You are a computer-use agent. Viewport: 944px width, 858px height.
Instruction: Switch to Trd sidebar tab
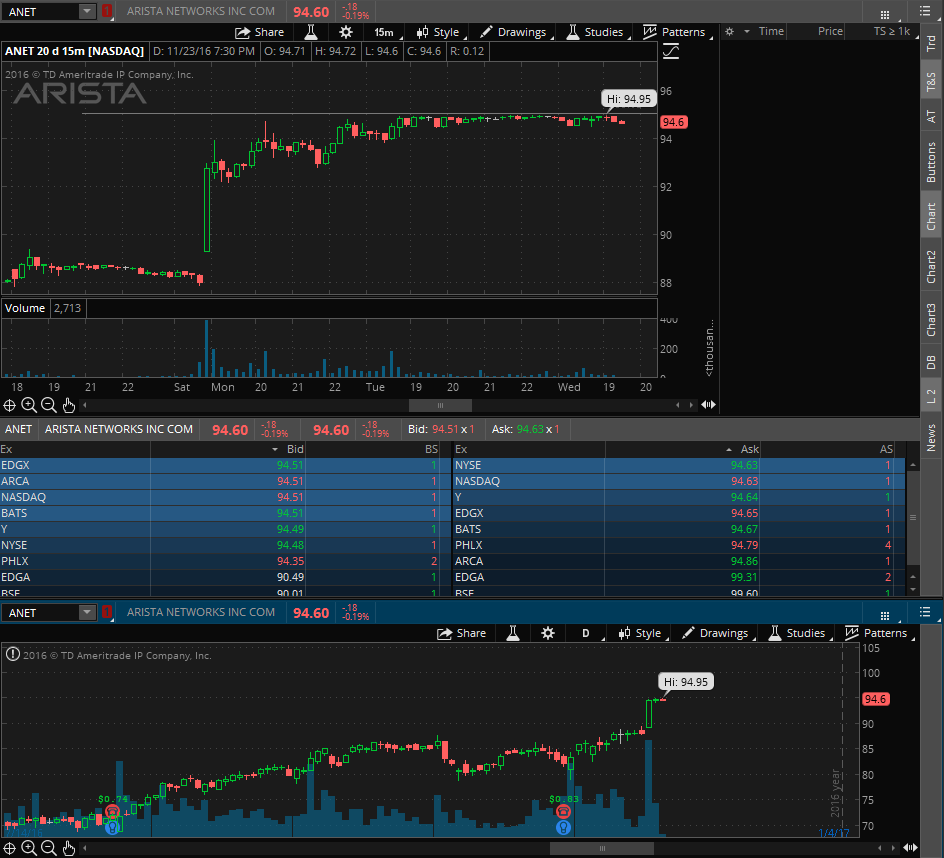[931, 43]
